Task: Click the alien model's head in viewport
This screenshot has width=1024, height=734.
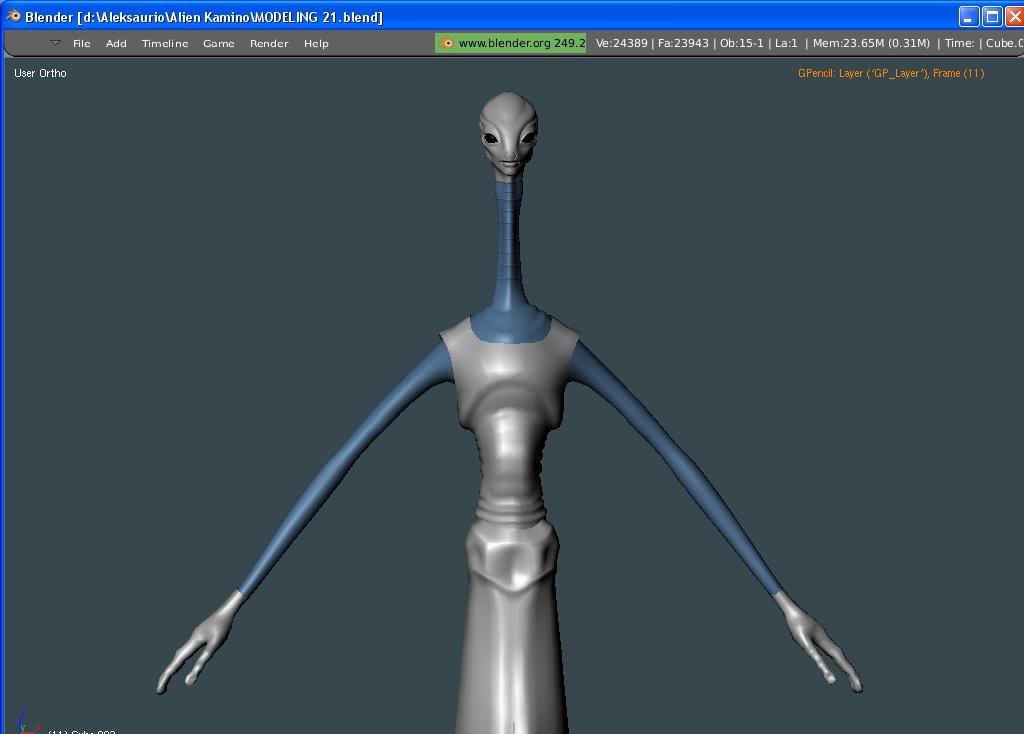Action: tap(509, 134)
